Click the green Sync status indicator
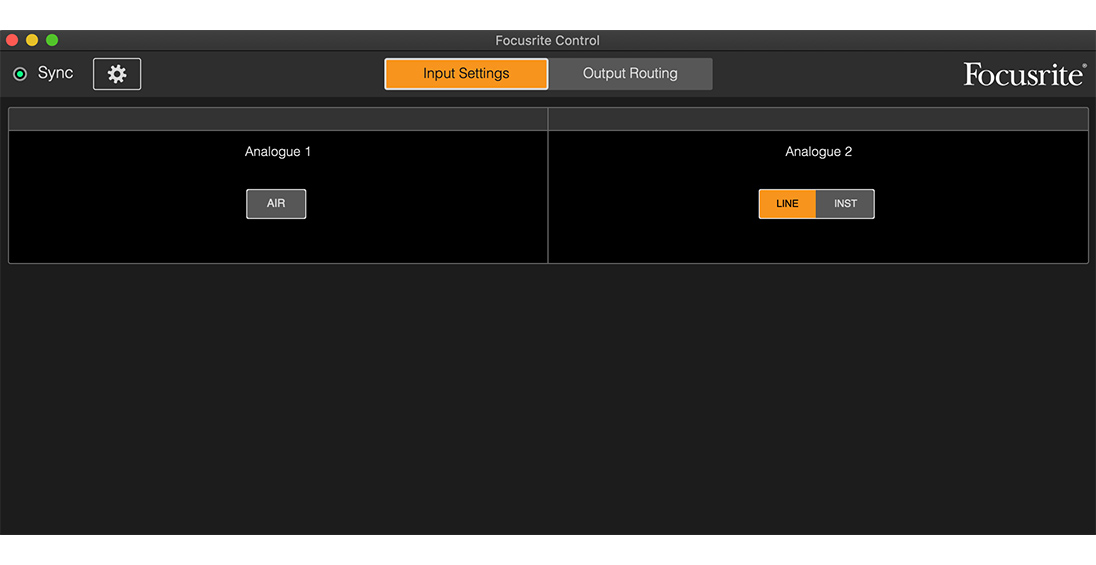The image size is (1096, 565). click(20, 74)
